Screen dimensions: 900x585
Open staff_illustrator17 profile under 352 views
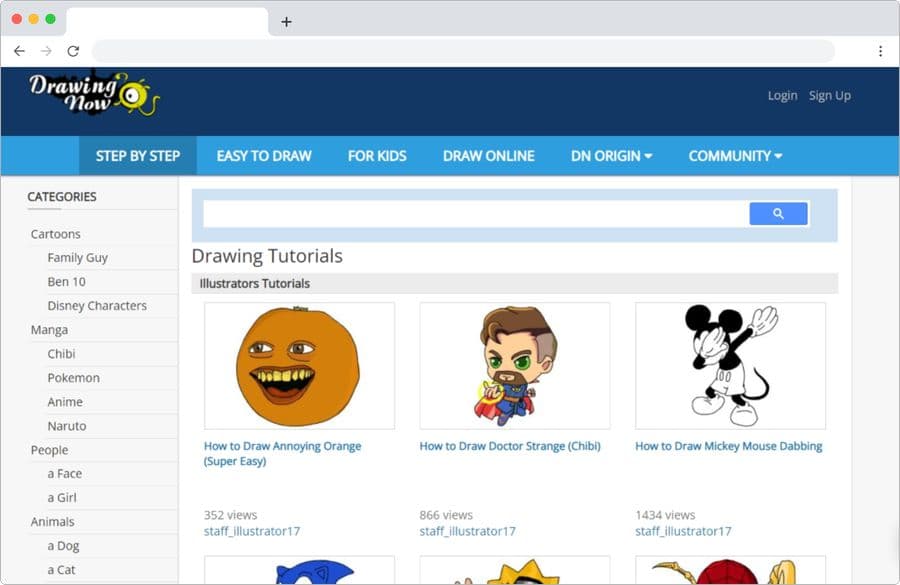tap(252, 532)
